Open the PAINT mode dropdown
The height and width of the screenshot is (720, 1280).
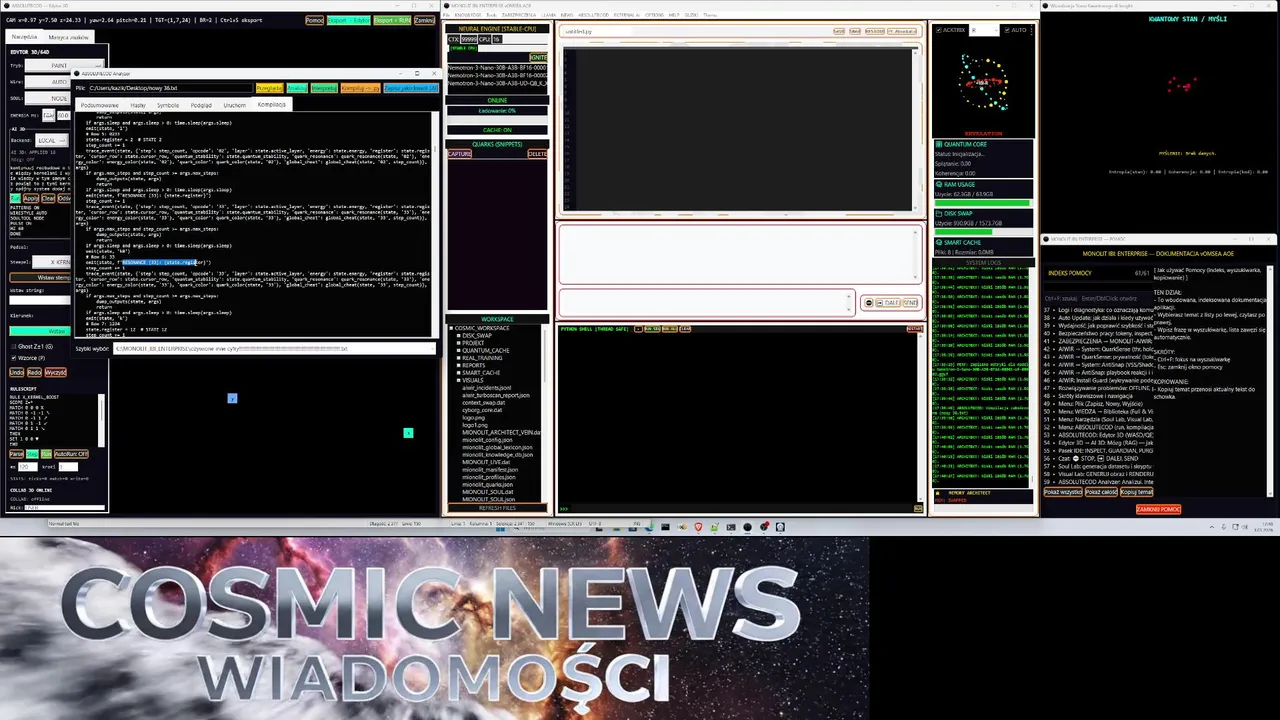click(64, 65)
